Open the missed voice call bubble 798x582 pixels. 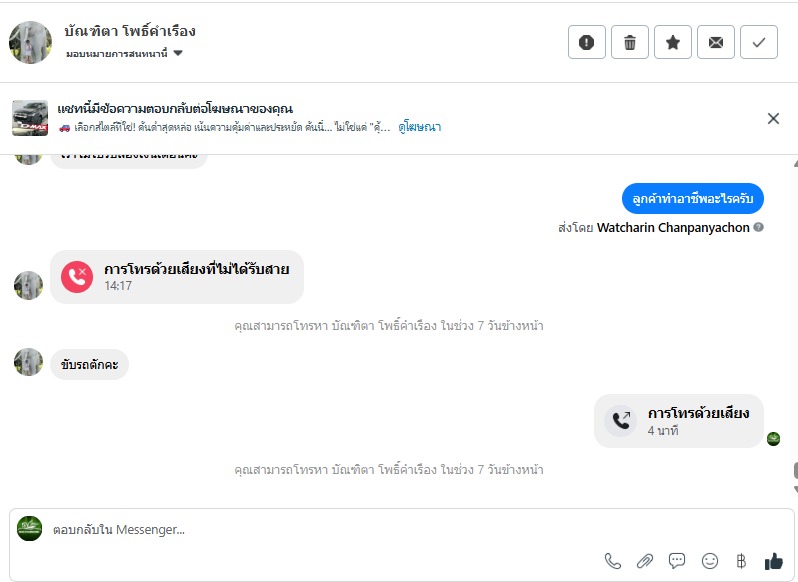click(x=177, y=276)
